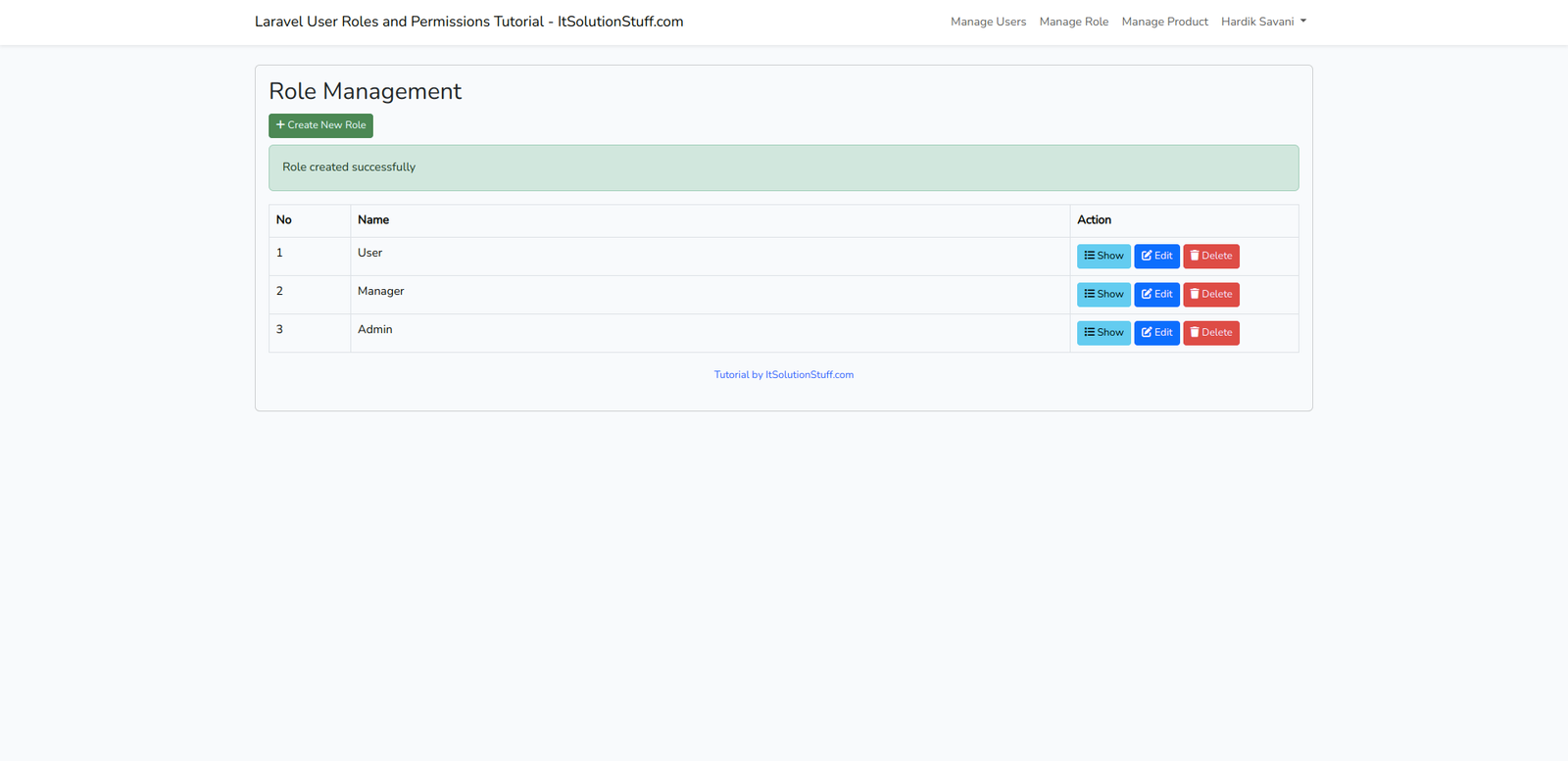
Task: Click the plus icon on Create New Role
Action: [280, 124]
